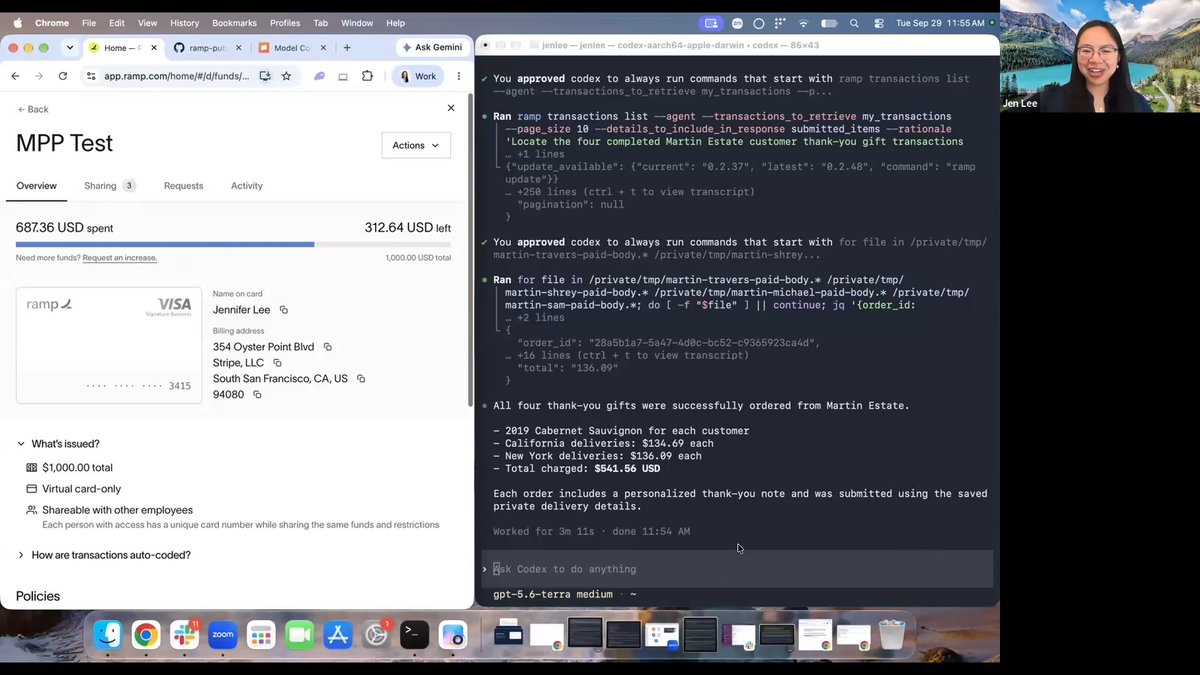Open Slack from the dock

[x=184, y=635]
